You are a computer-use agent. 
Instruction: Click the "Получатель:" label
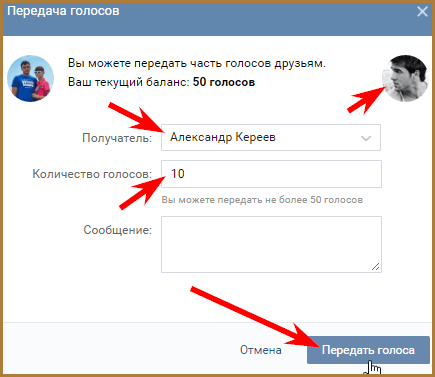click(x=117, y=138)
